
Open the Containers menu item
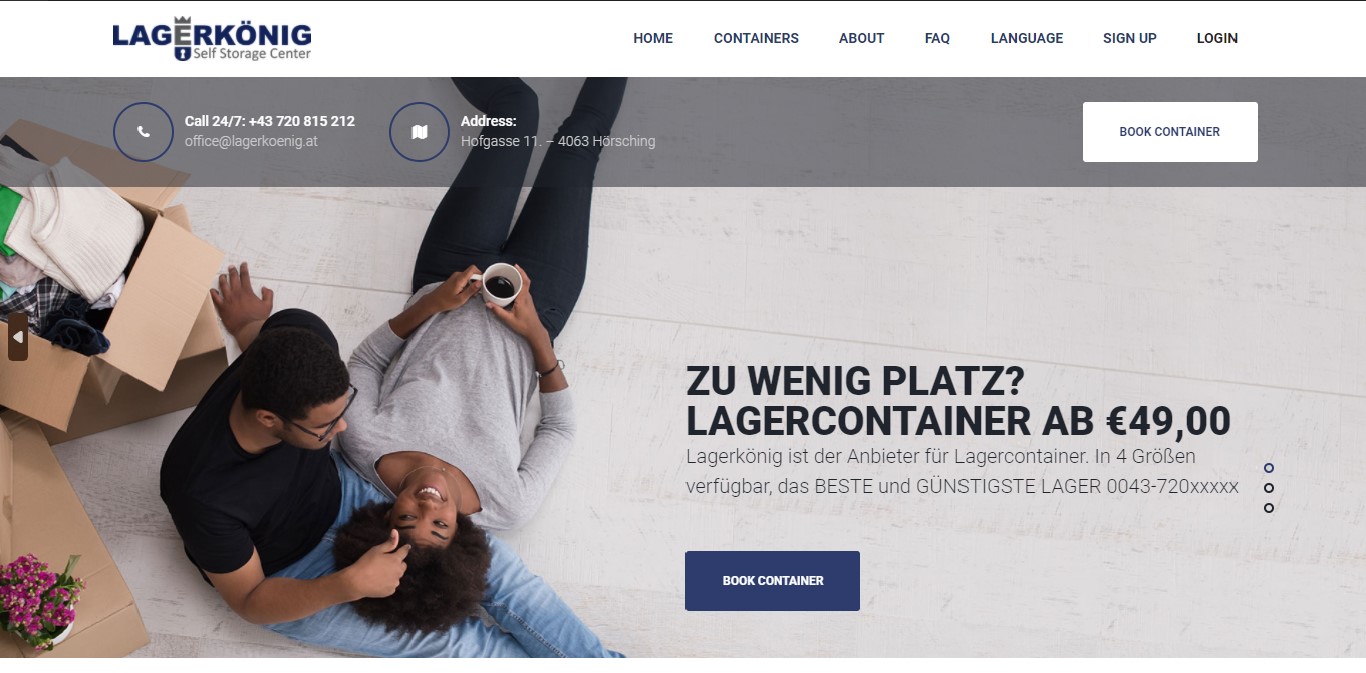click(x=756, y=38)
